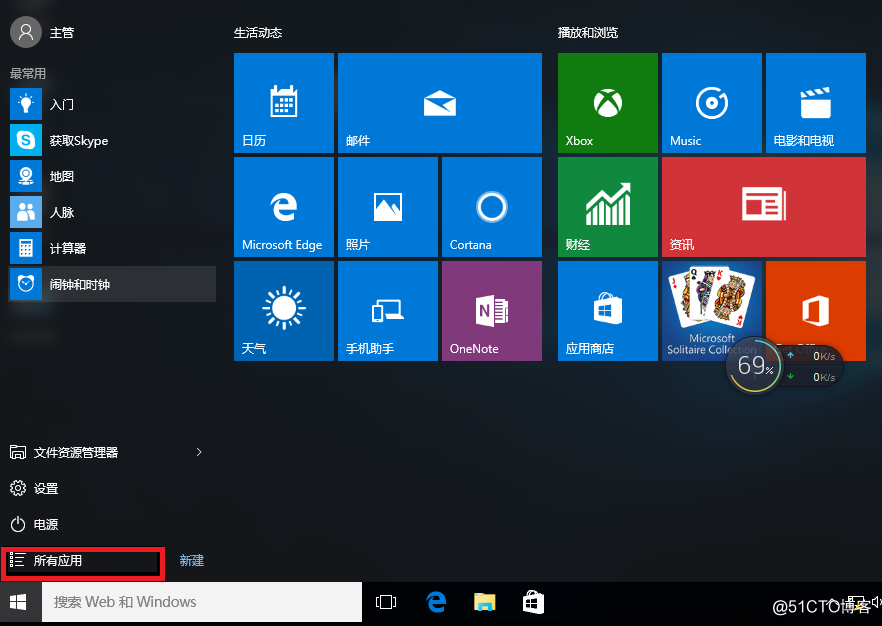Open 地图 maps app
Viewport: 882px width, 626px height.
coord(112,176)
